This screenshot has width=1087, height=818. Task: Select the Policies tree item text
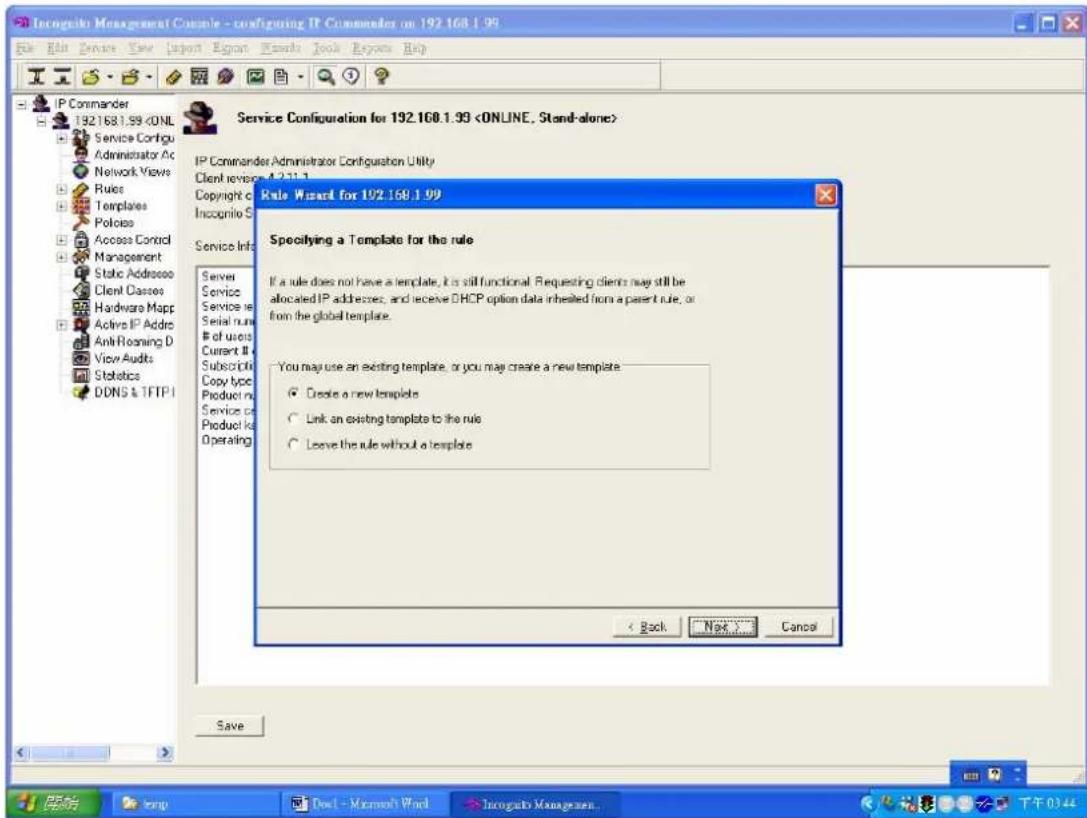coord(114,223)
